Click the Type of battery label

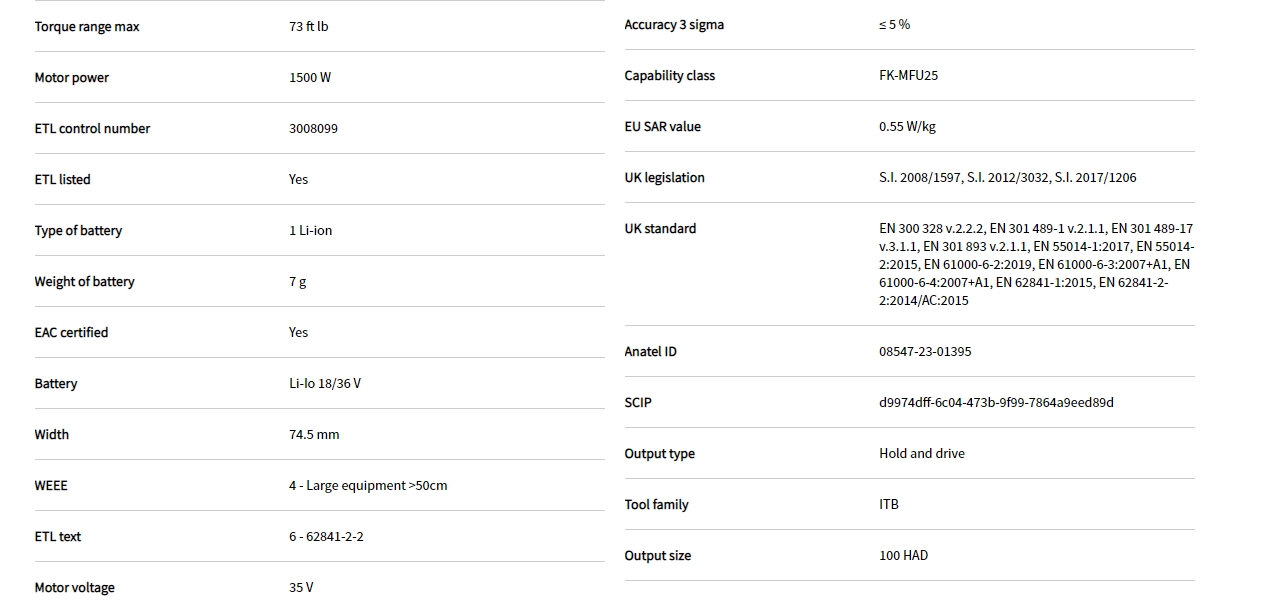click(78, 231)
